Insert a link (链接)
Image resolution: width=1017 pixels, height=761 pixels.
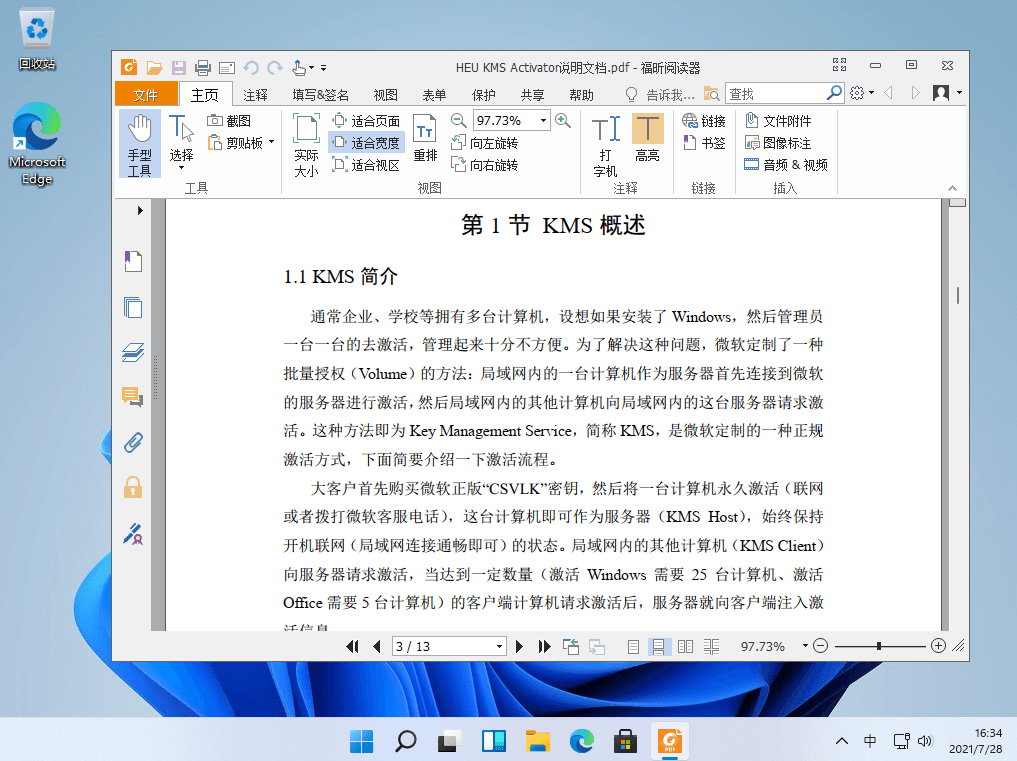point(704,121)
